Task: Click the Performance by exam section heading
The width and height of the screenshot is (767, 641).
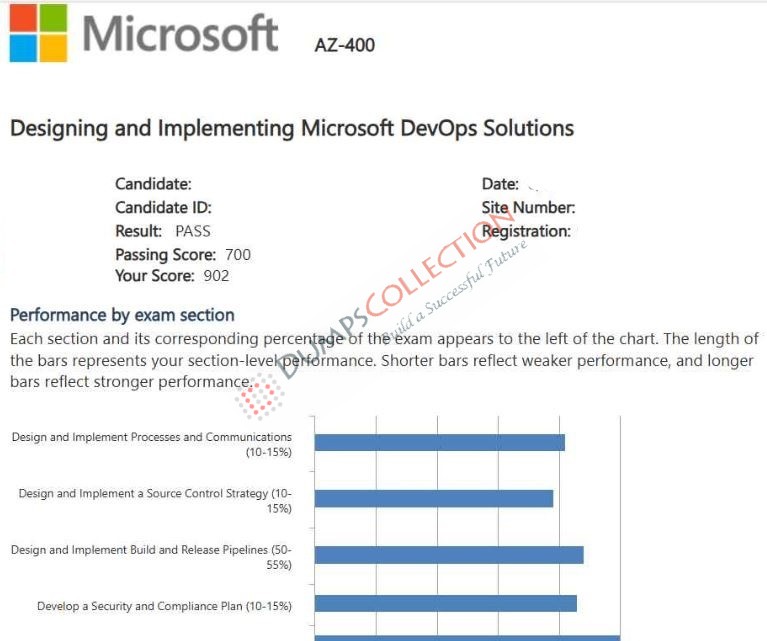Action: [122, 315]
